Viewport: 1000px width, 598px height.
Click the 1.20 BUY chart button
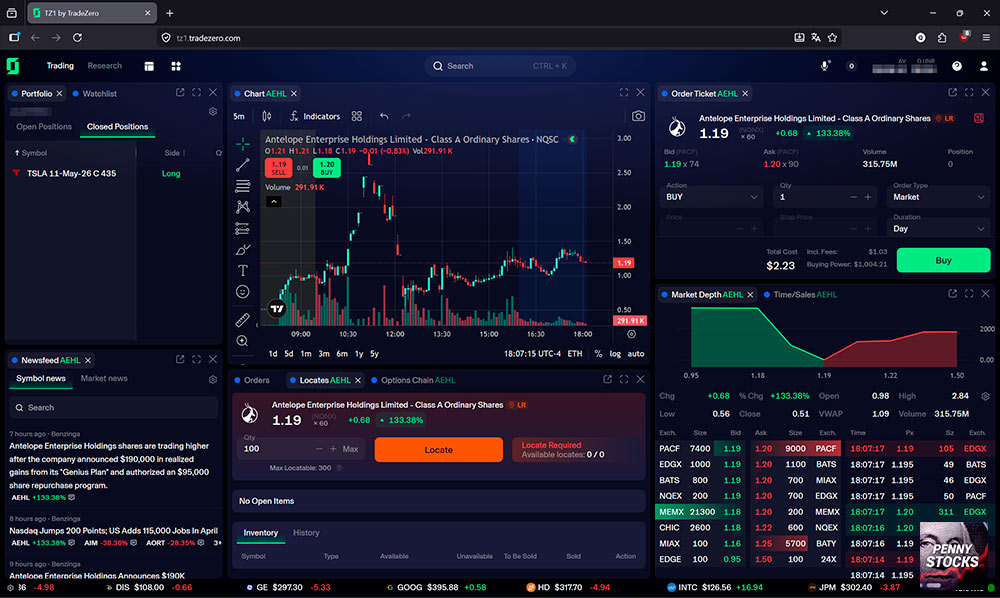point(327,168)
